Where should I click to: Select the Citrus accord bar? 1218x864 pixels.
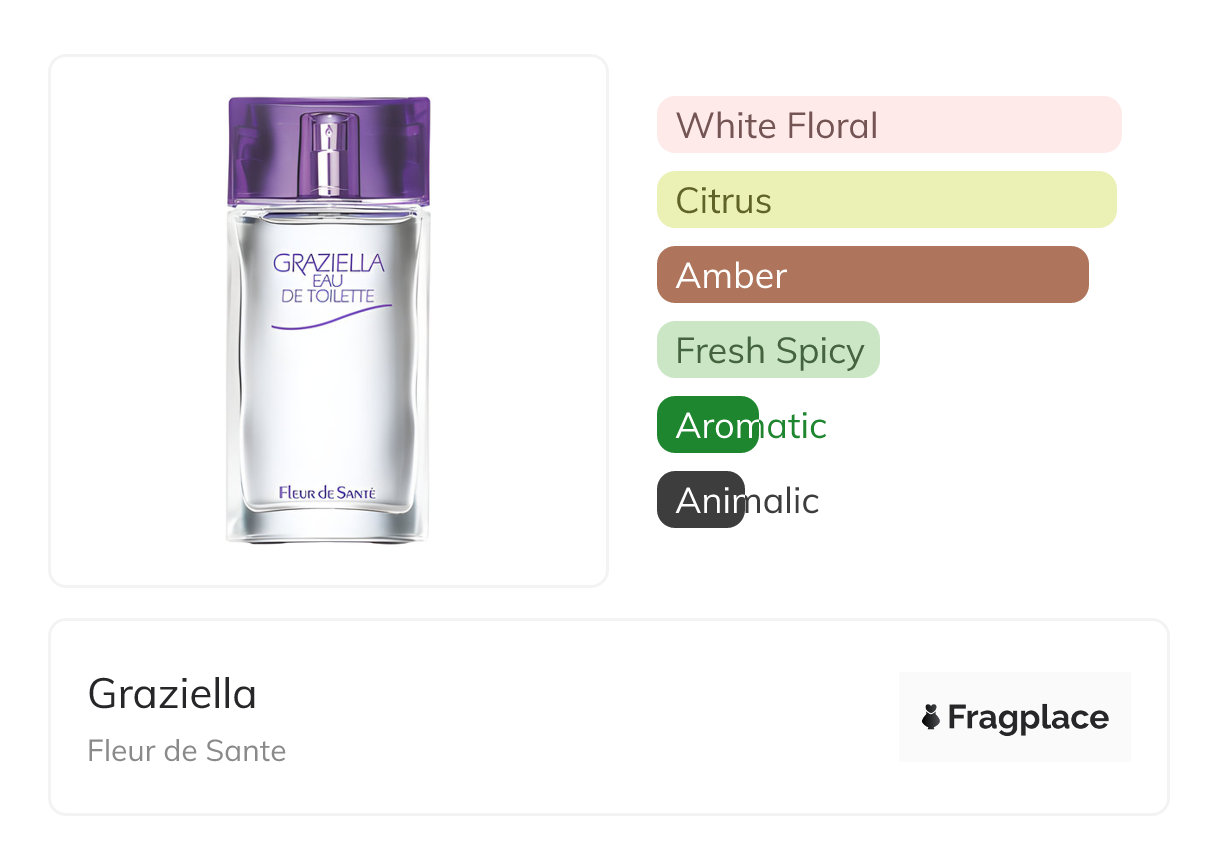886,200
